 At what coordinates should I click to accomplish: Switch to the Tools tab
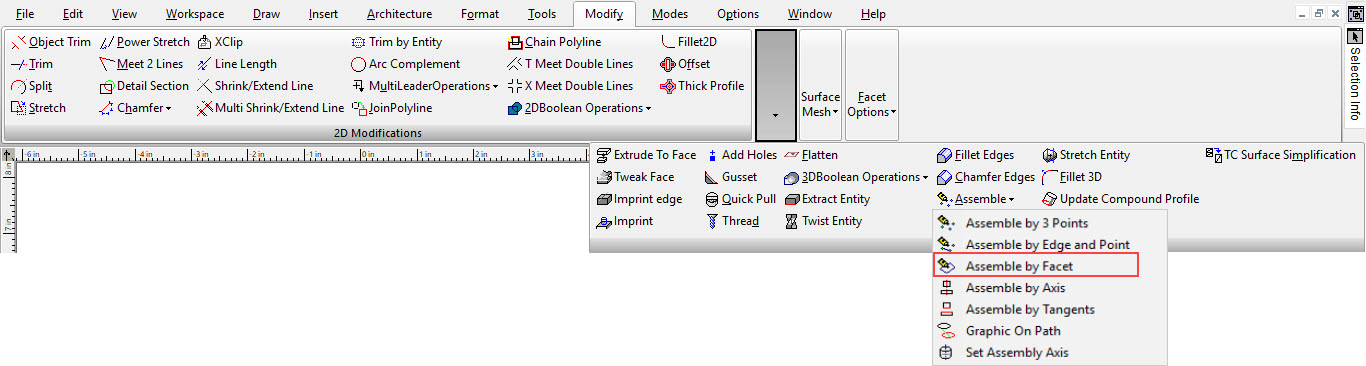point(542,14)
